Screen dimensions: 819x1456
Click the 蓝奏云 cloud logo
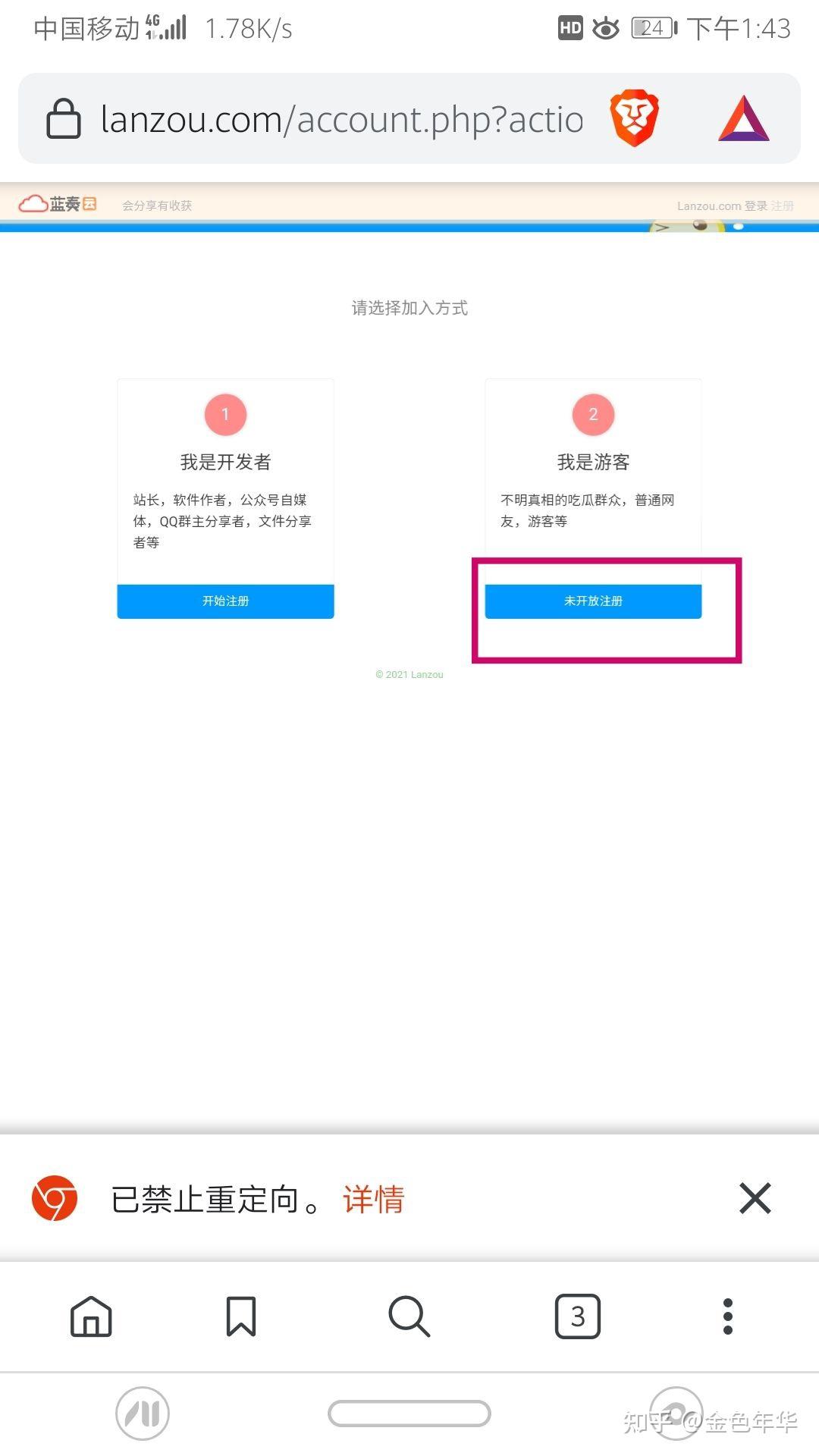click(58, 204)
